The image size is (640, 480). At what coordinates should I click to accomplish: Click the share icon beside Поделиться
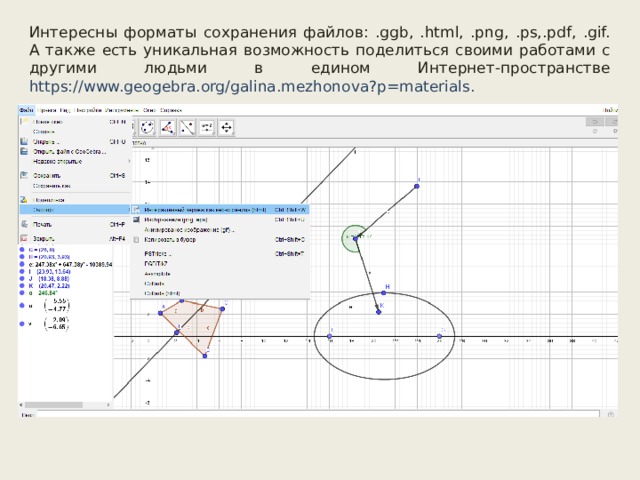click(x=24, y=200)
